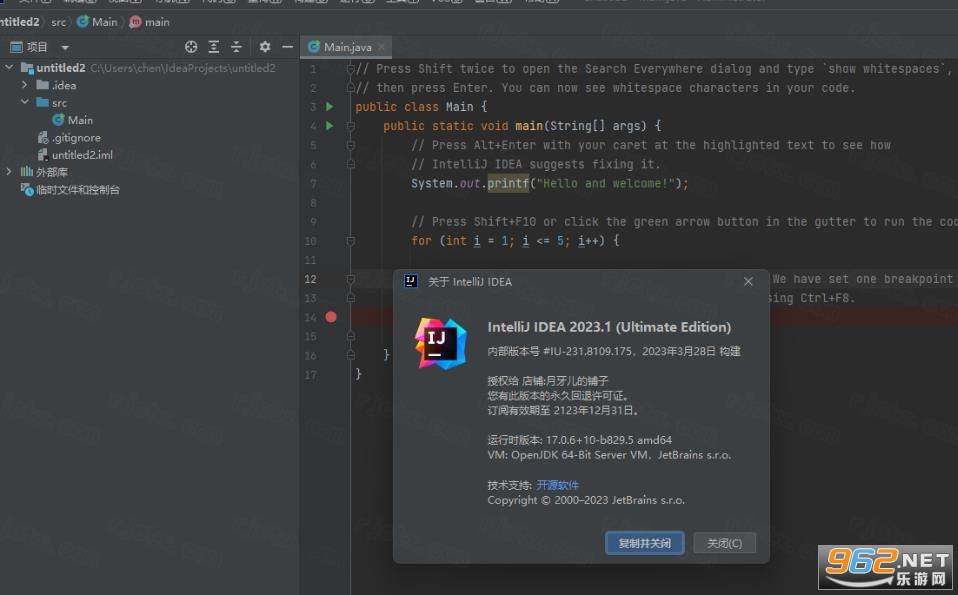The width and height of the screenshot is (958, 595).
Task: Open the 项目 view dropdown arrow
Action: pos(65,47)
